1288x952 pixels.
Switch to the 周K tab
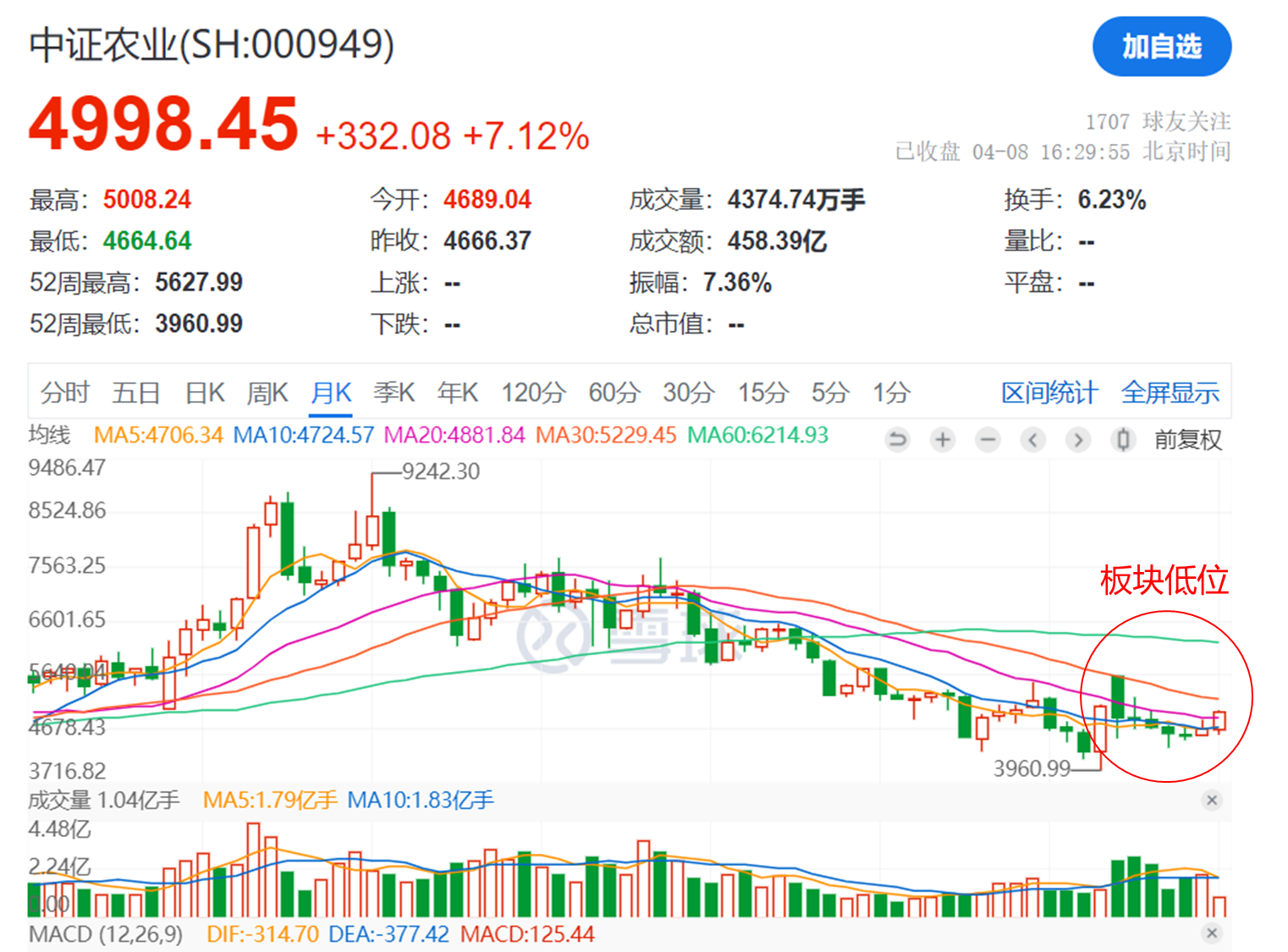click(267, 393)
